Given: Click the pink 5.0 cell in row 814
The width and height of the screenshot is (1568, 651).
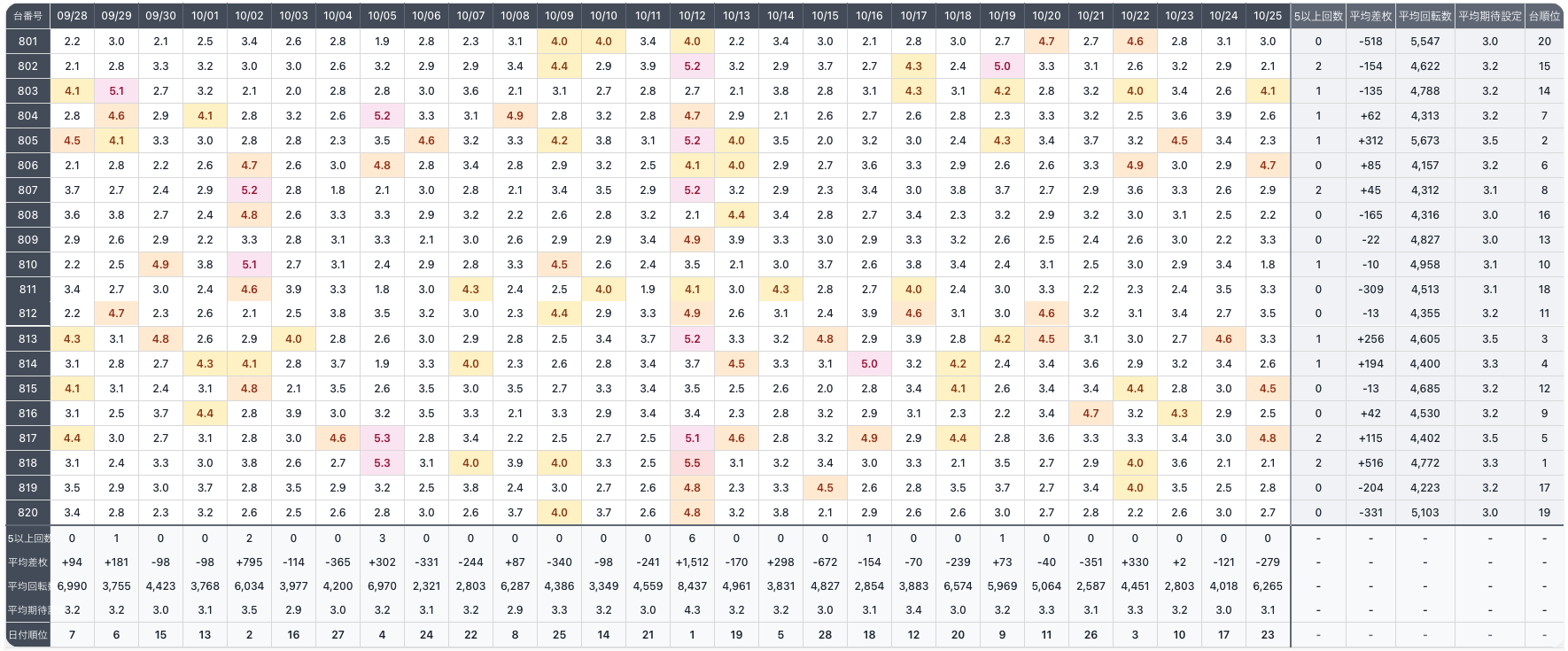Looking at the screenshot, I should click(x=869, y=363).
